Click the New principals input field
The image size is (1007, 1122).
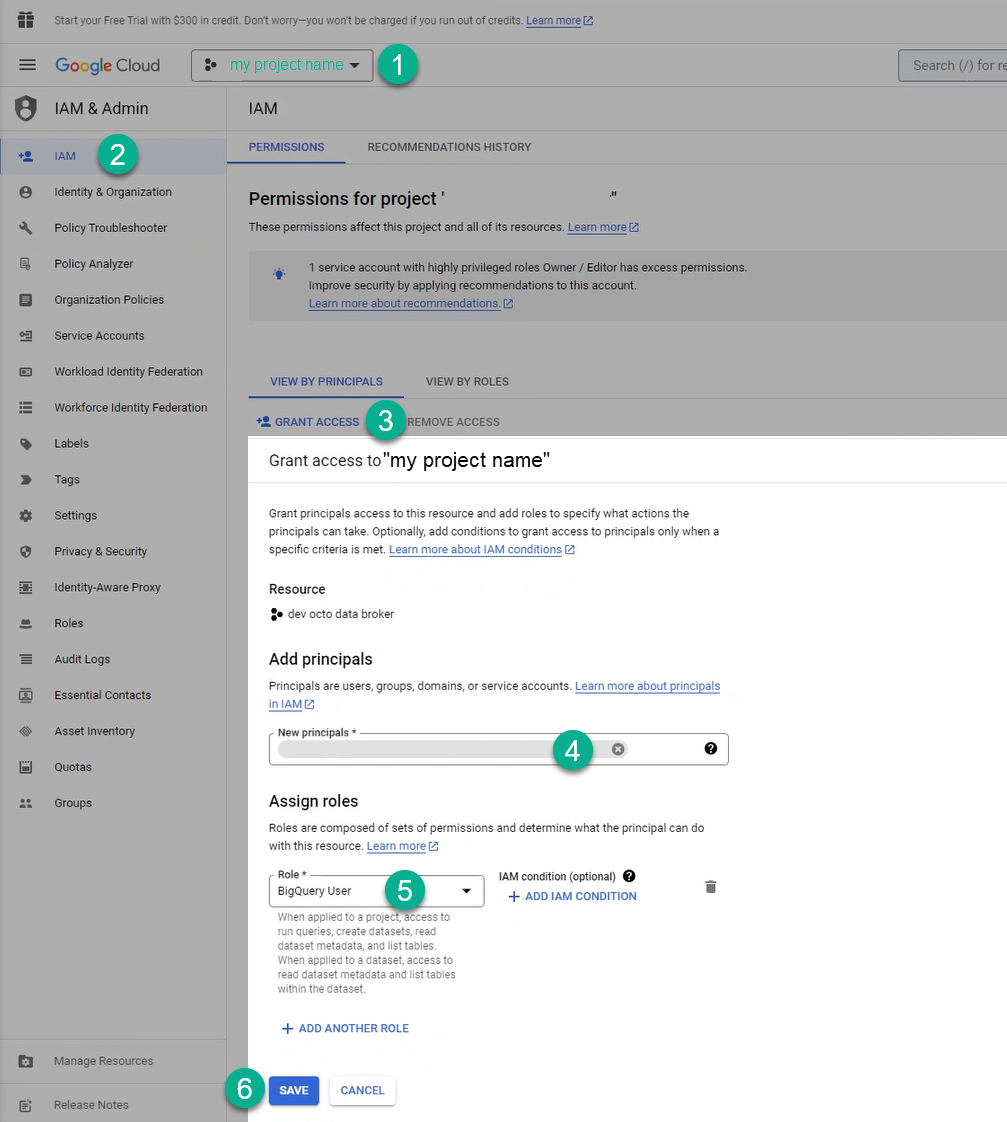[x=498, y=749]
